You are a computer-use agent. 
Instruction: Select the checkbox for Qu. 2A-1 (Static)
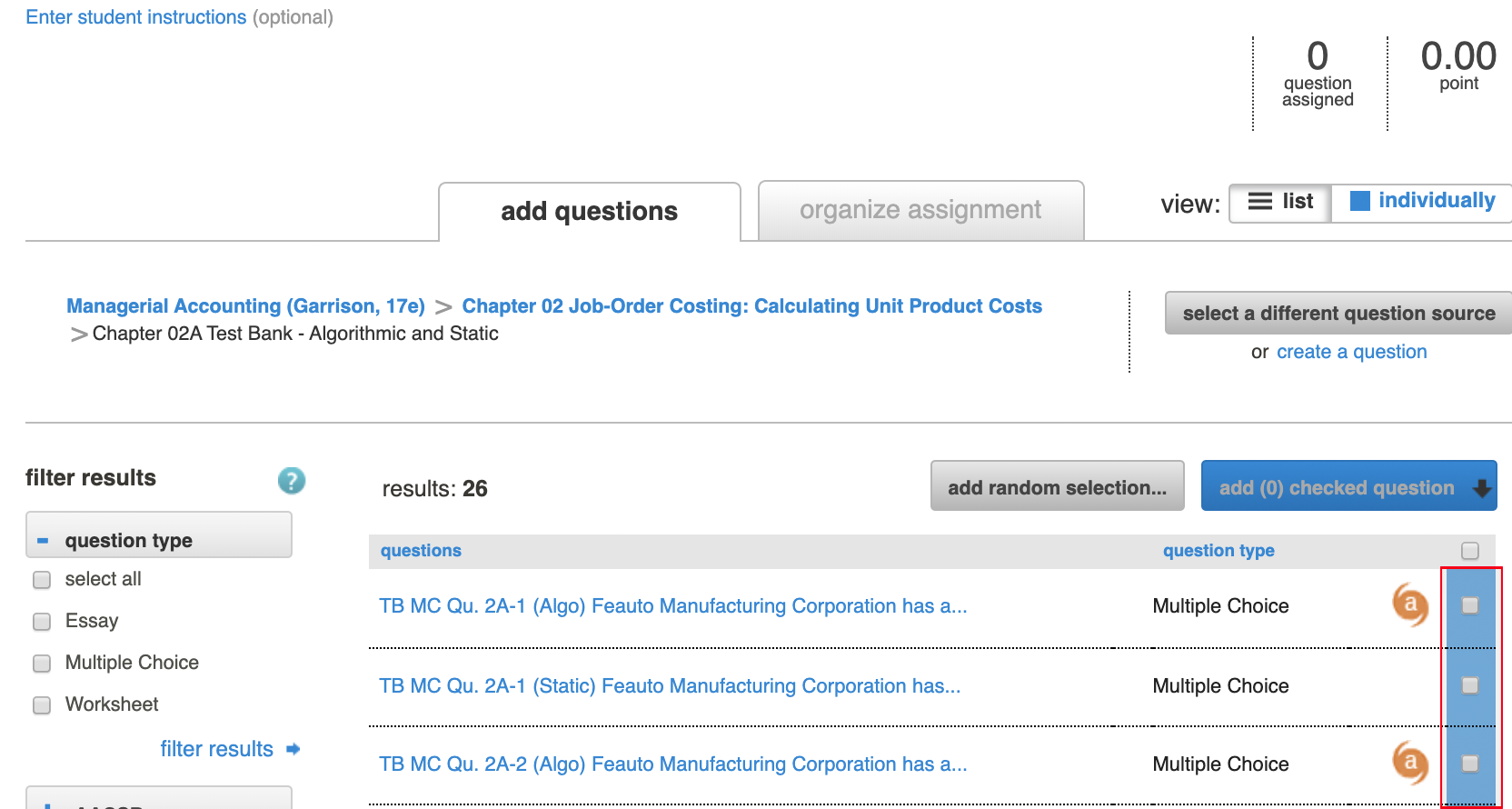(x=1469, y=685)
